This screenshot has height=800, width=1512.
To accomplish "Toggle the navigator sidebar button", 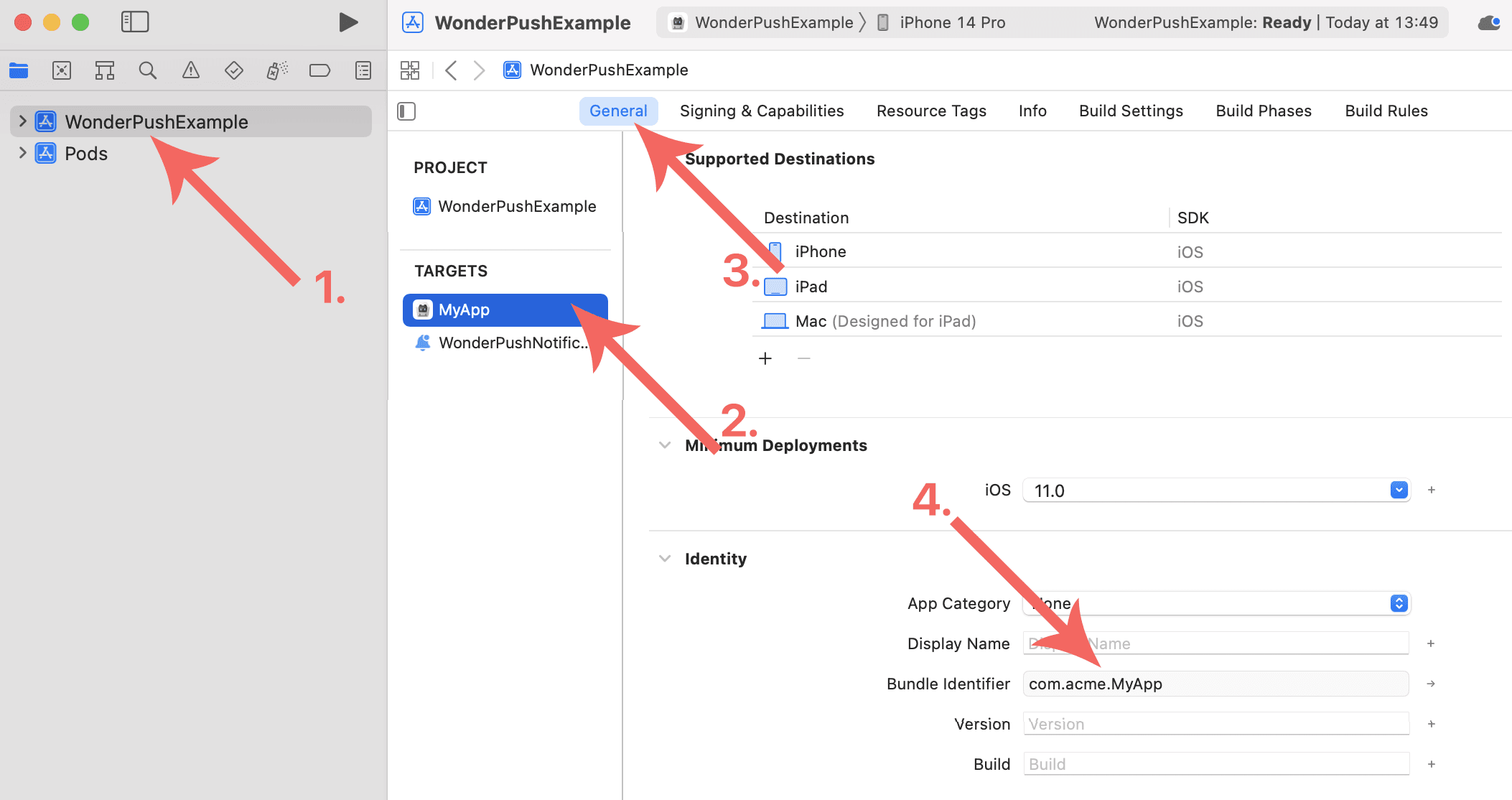I will point(135,22).
